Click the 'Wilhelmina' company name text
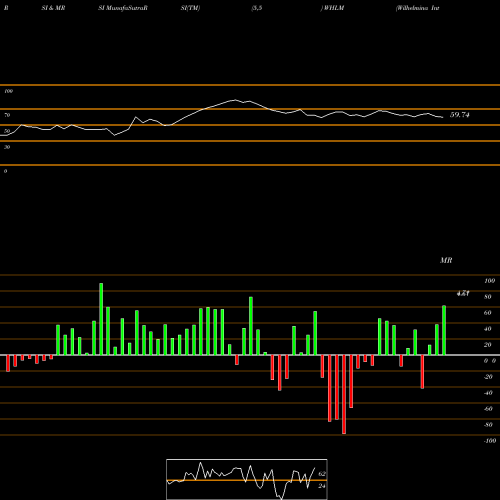This screenshot has height=500, width=500. tap(413, 8)
